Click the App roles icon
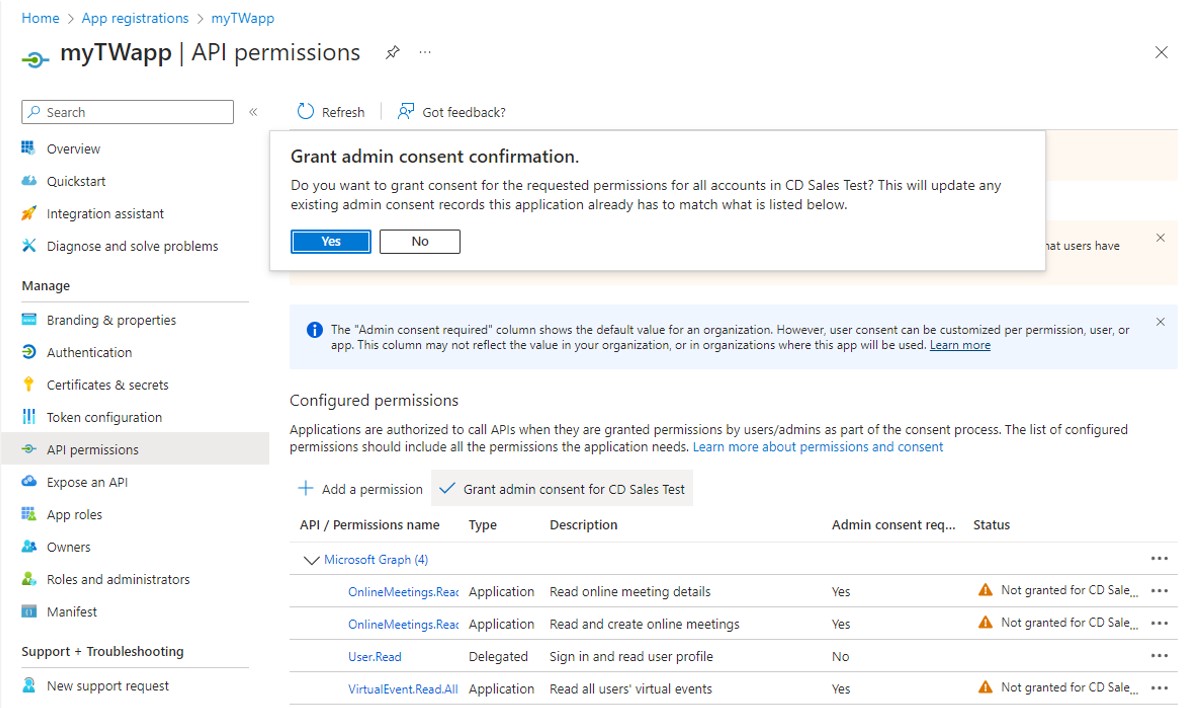 tap(29, 514)
